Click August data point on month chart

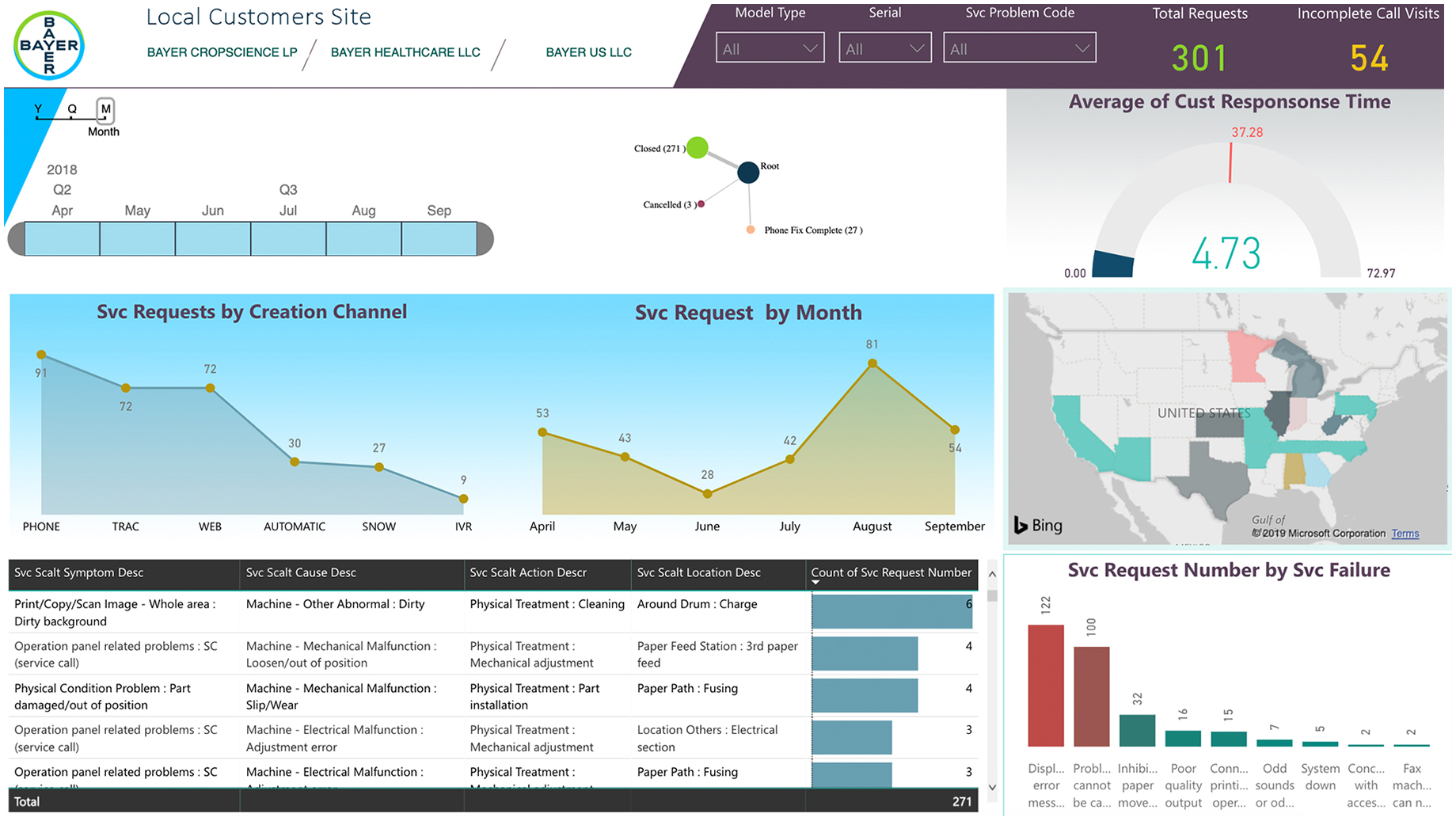click(872, 363)
